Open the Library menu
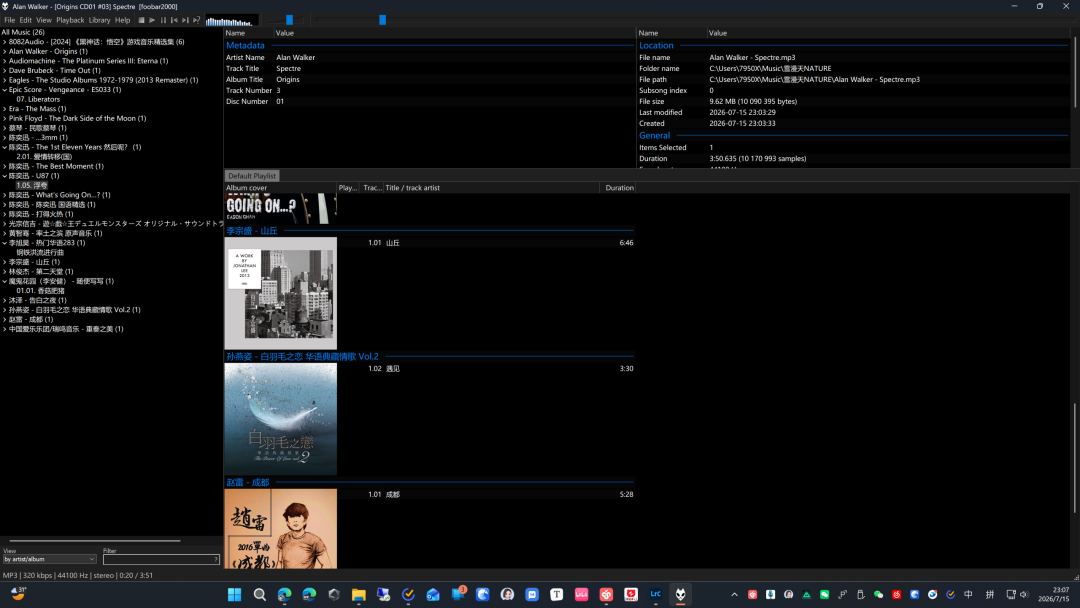 coord(99,20)
